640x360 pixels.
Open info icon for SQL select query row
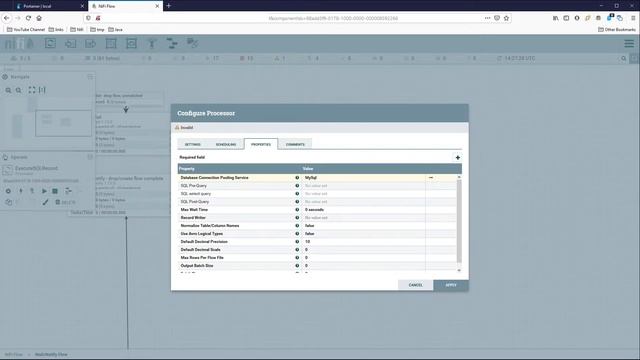[x=297, y=193]
